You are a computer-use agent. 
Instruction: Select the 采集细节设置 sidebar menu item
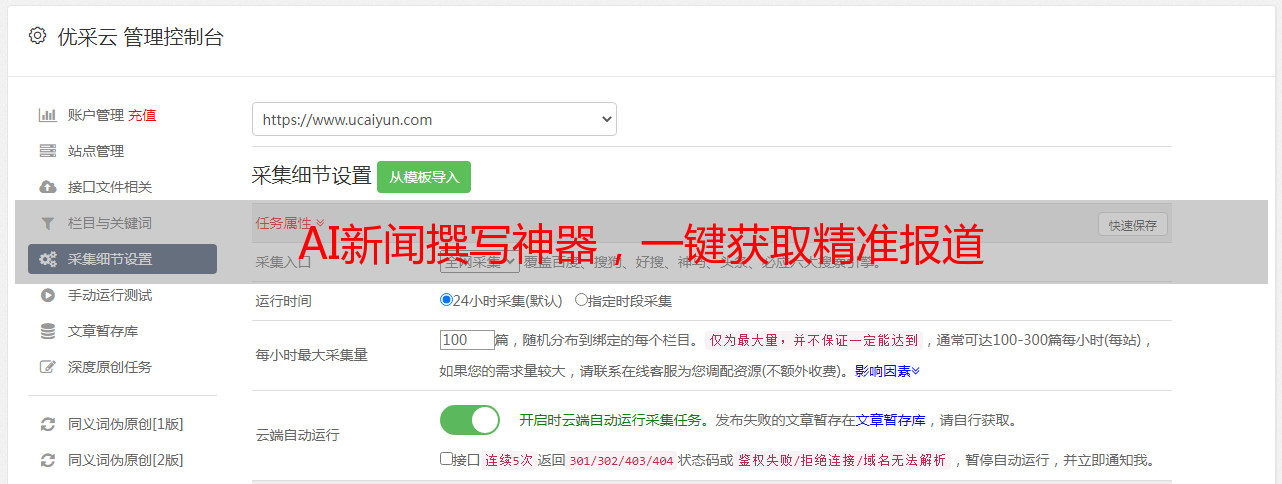(122, 259)
